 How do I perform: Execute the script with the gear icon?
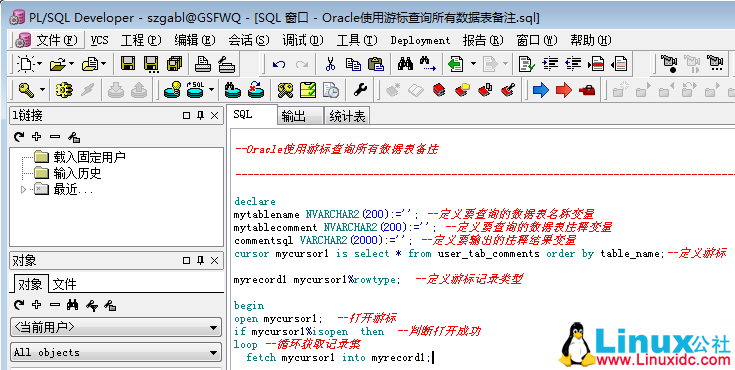point(64,90)
